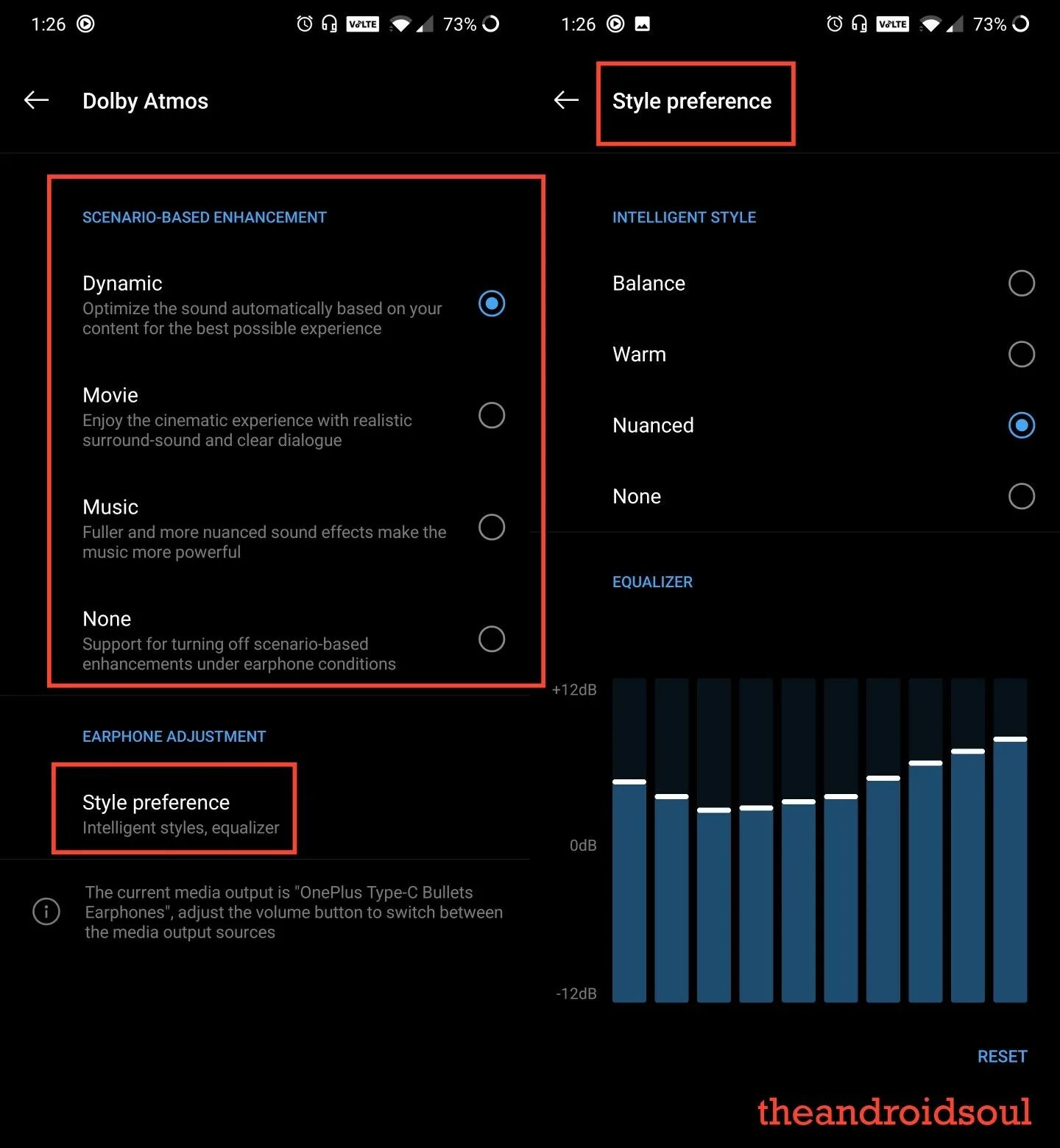Tap the 0dB equalizer label

(x=583, y=846)
